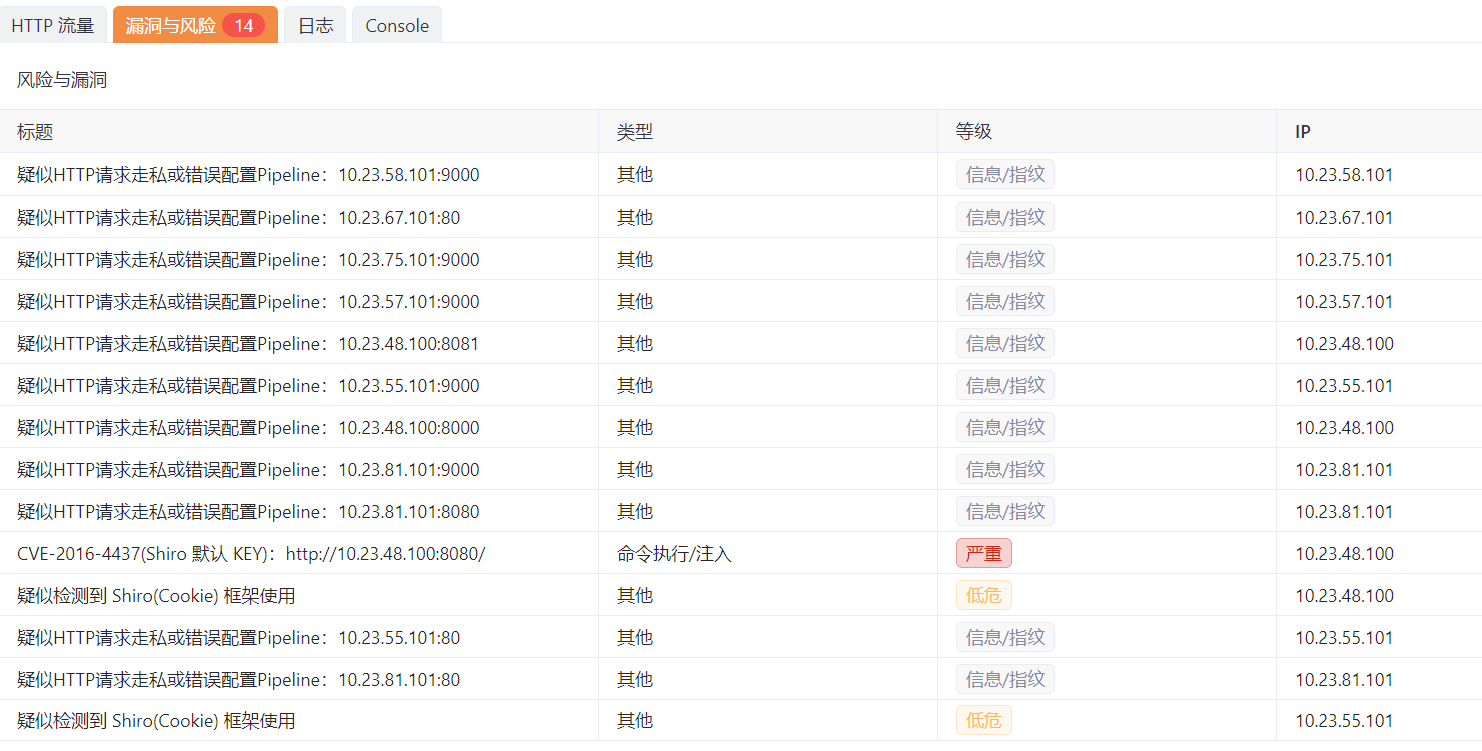The height and width of the screenshot is (751, 1482).
Task: Select the Pipeline row for 10.23.55.101:80
Action: pos(741,637)
